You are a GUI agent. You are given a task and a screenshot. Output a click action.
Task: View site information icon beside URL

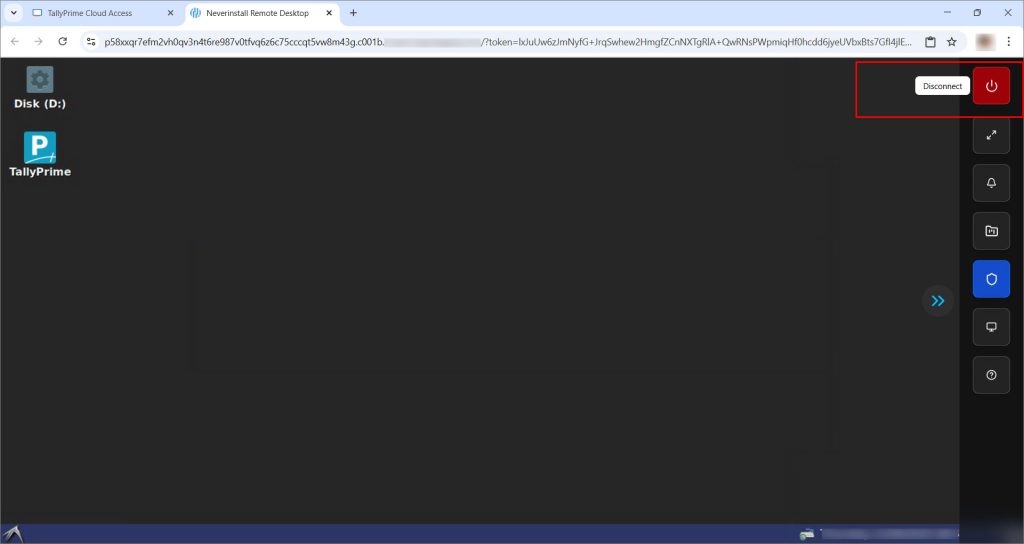coord(91,42)
